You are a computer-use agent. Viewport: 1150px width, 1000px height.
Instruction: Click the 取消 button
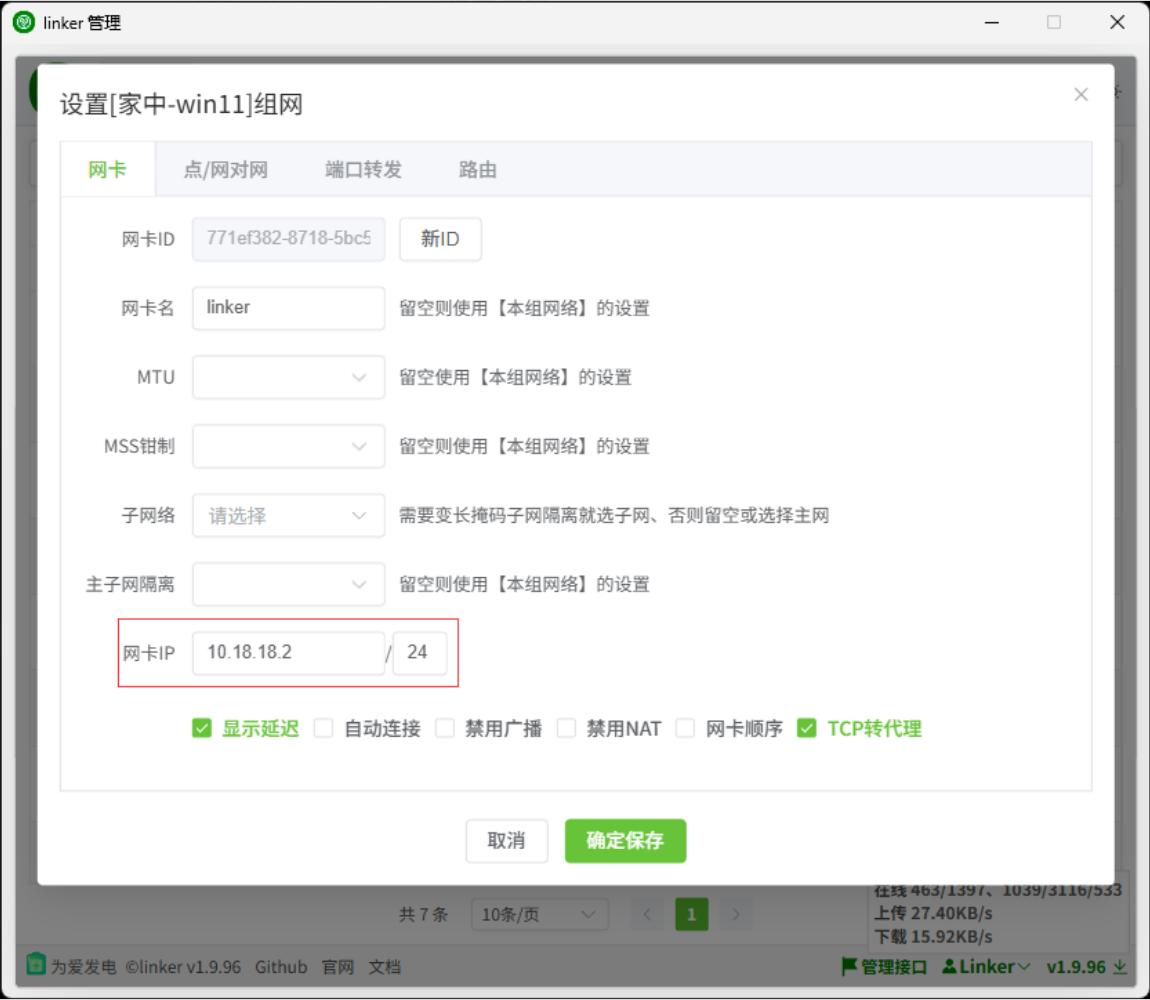[507, 841]
